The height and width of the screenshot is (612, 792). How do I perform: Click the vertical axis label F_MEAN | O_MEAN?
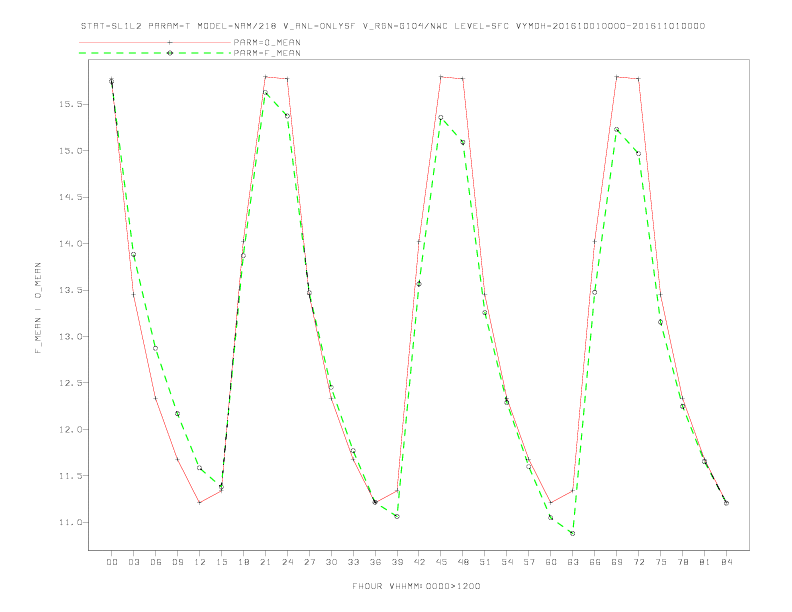click(38, 308)
